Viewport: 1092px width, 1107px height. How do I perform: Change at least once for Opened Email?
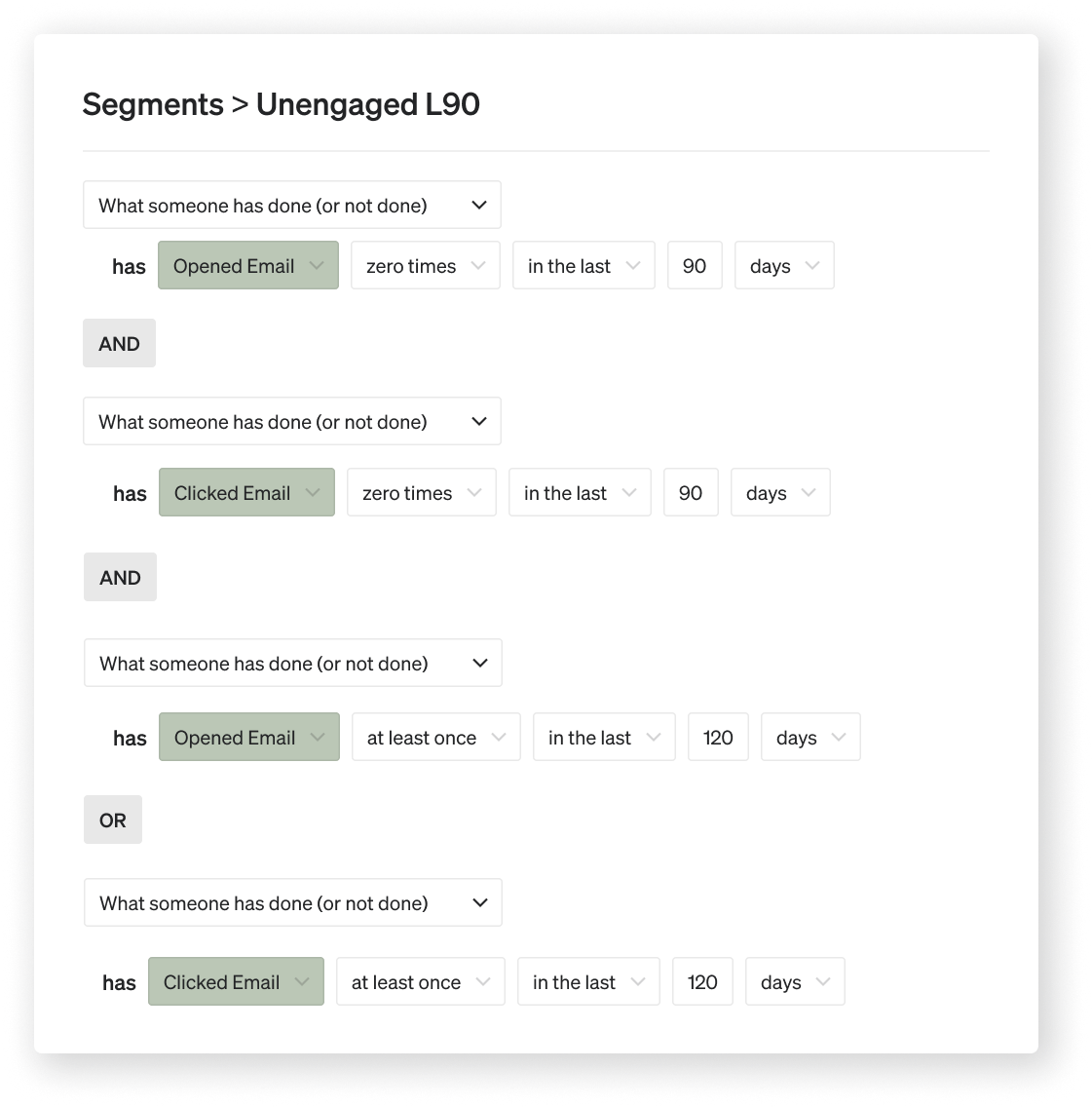[436, 737]
